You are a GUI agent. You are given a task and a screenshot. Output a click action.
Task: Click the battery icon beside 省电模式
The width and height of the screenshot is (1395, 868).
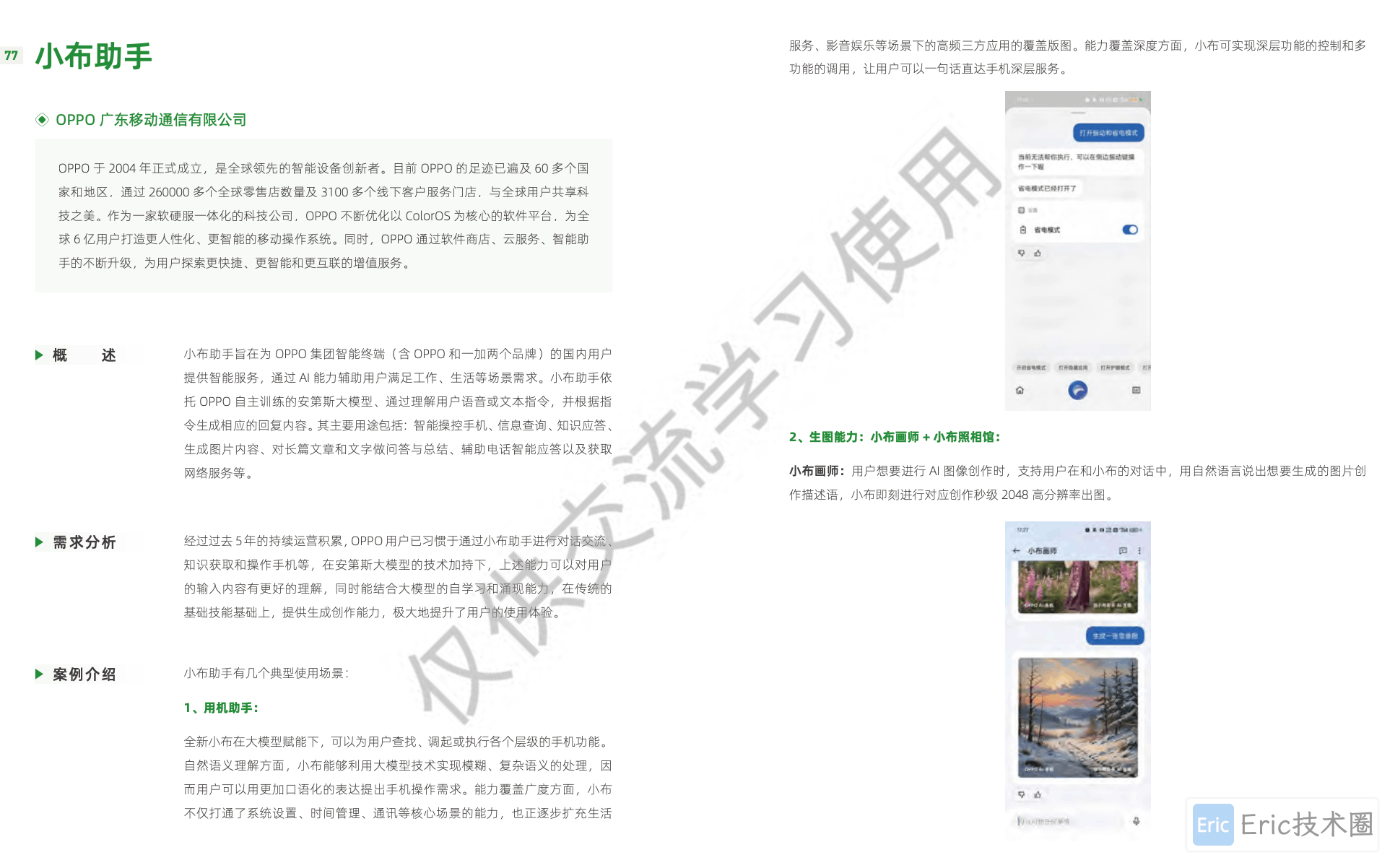pyautogui.click(x=1022, y=230)
